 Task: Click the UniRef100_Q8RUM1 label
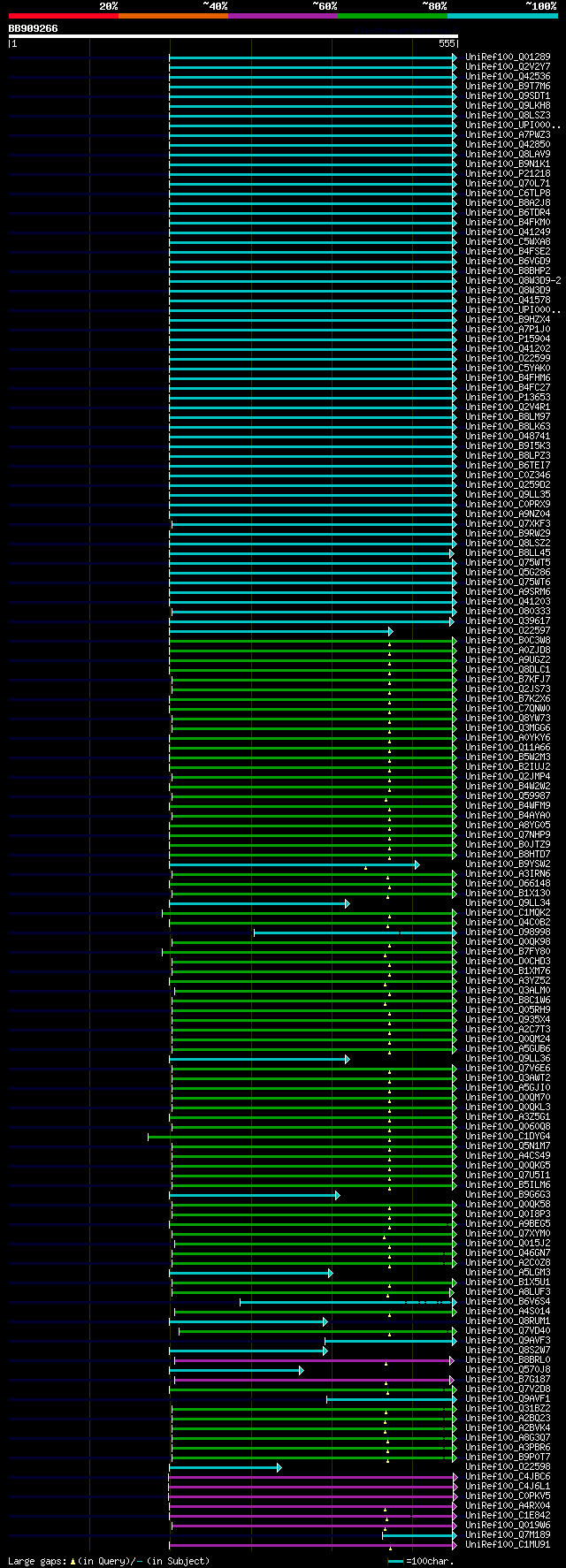click(508, 1321)
